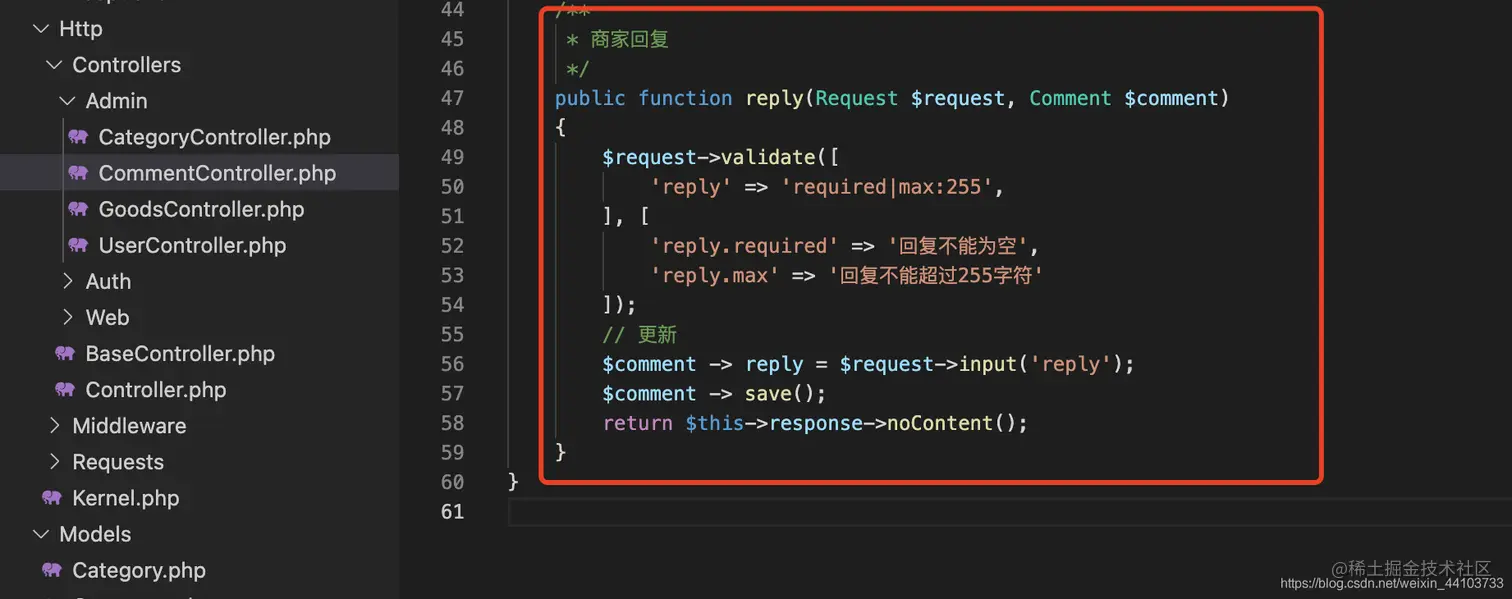1512x599 pixels.
Task: Click 'input' method on line 56
Action: (987, 364)
